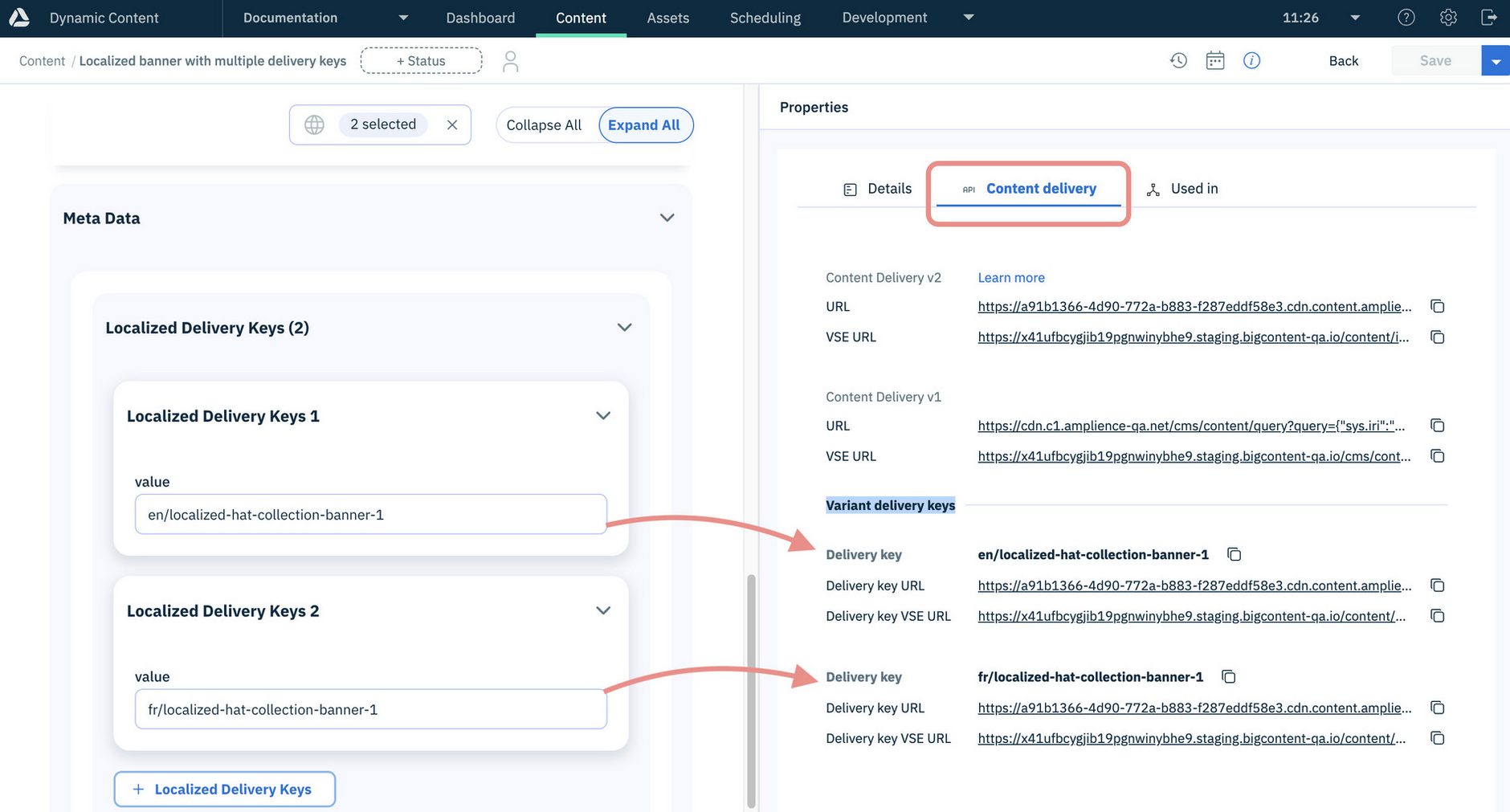Open the Content Delivery v1 VSE URL link
The image size is (1510, 812).
tap(1194, 455)
